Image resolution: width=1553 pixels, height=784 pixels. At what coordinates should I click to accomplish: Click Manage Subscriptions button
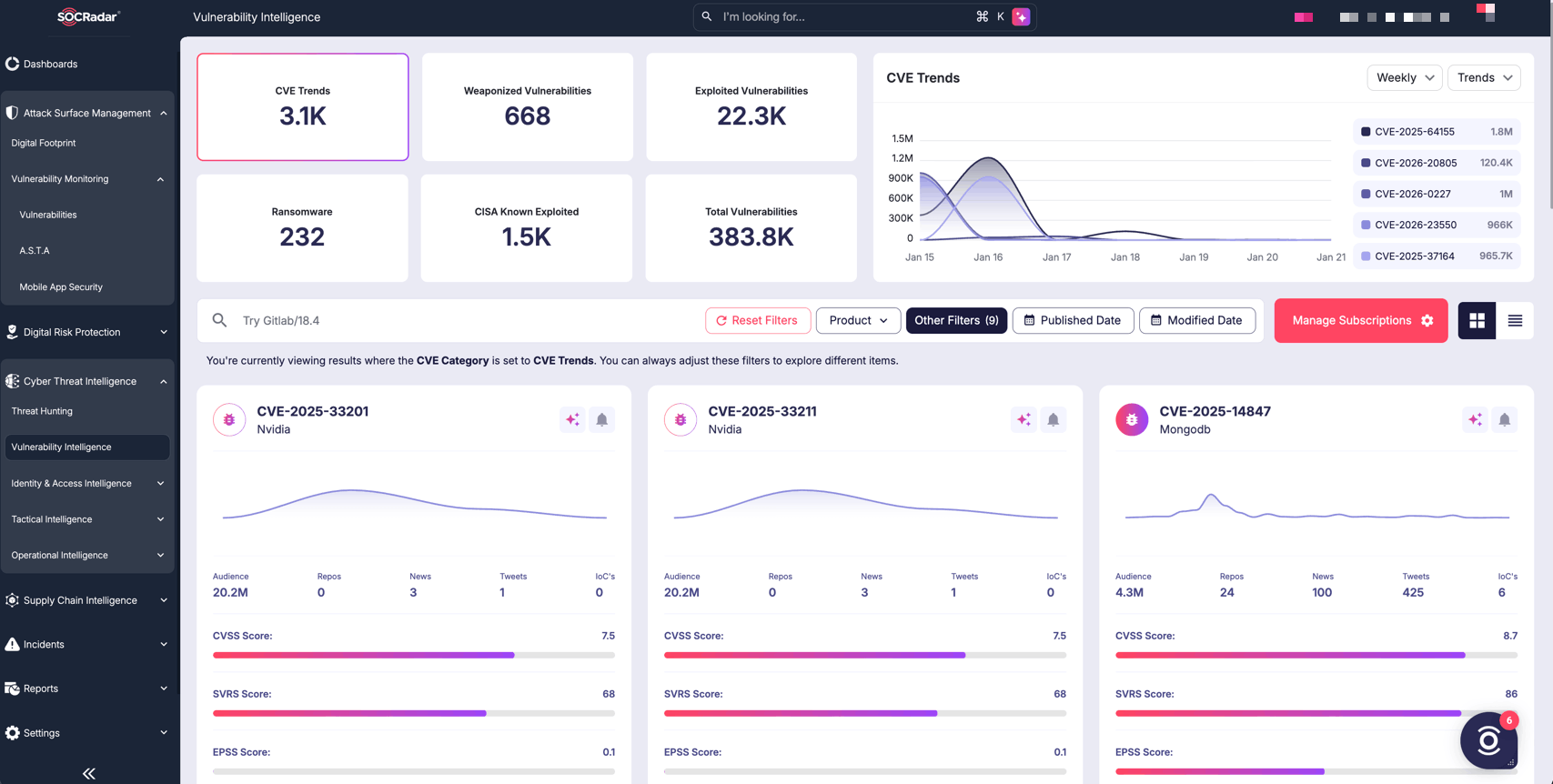click(1360, 320)
